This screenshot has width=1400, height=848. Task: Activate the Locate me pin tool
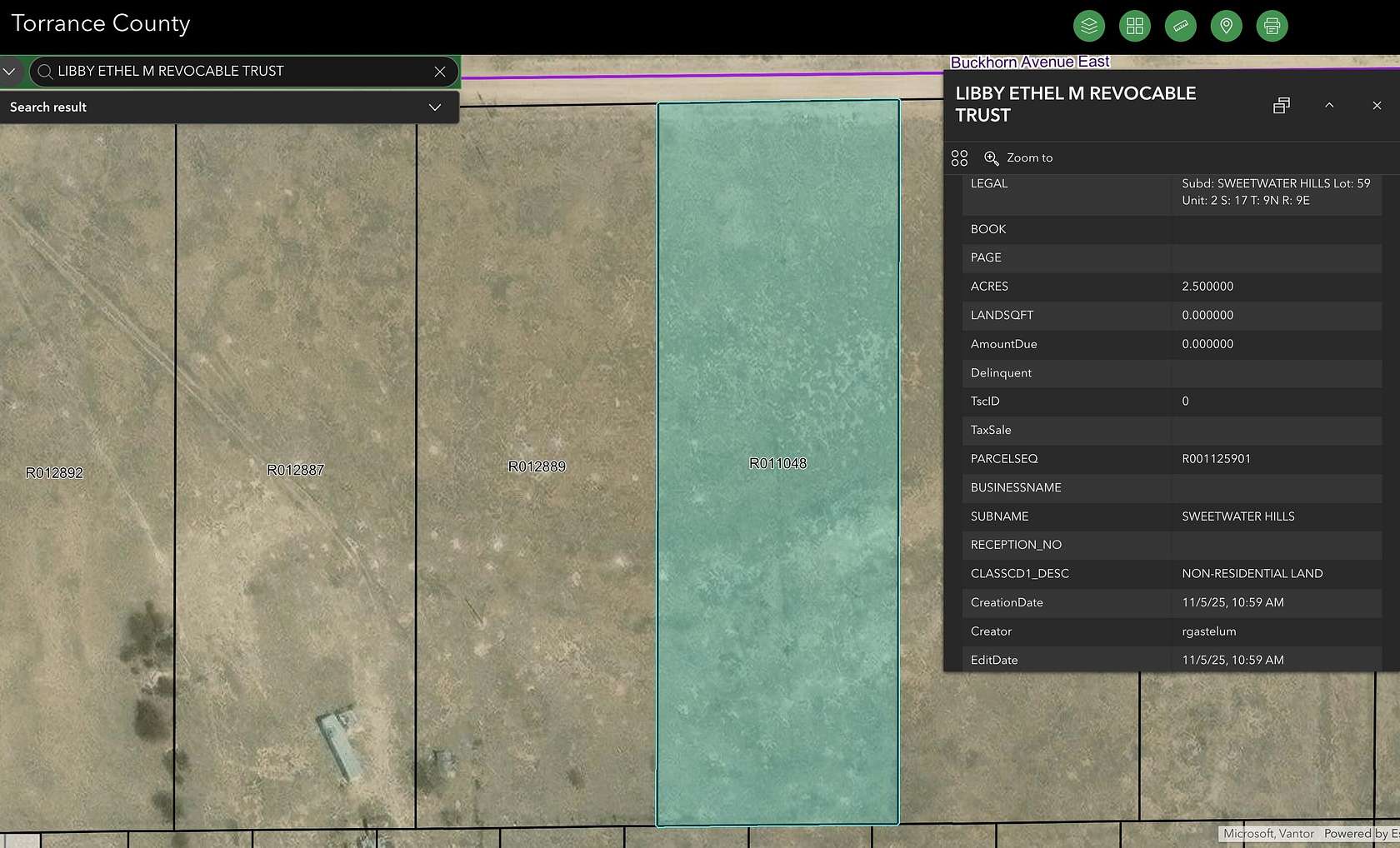tap(1225, 26)
